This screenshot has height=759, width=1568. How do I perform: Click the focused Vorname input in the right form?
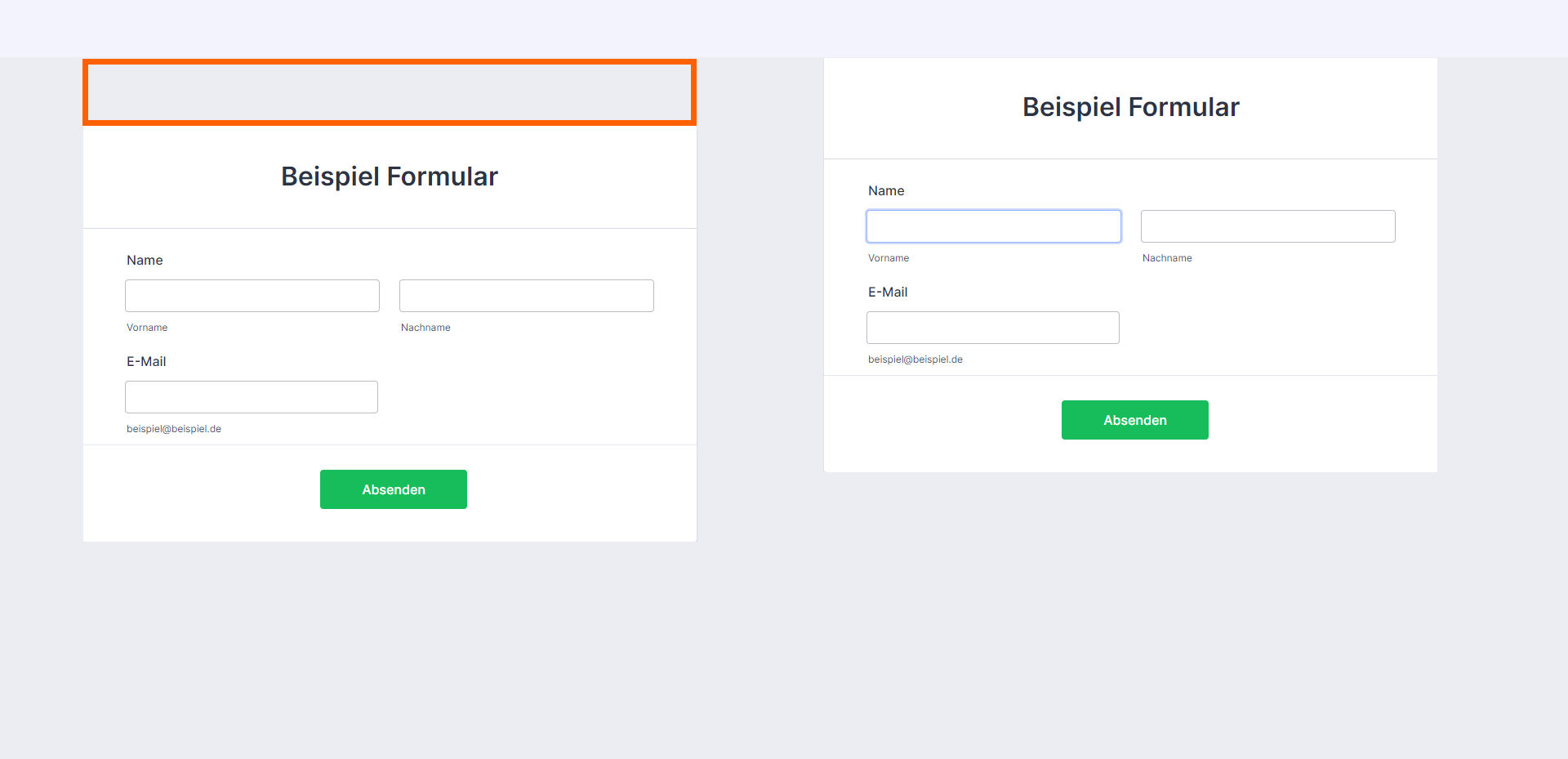coord(993,226)
